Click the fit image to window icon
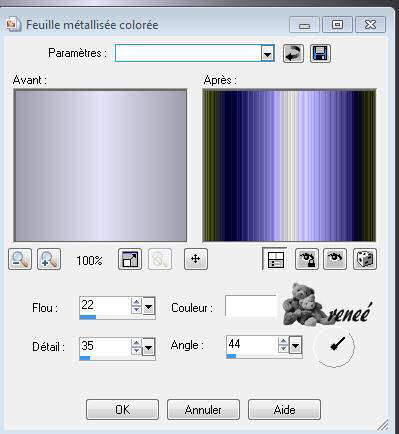399x434 pixels. click(x=130, y=259)
